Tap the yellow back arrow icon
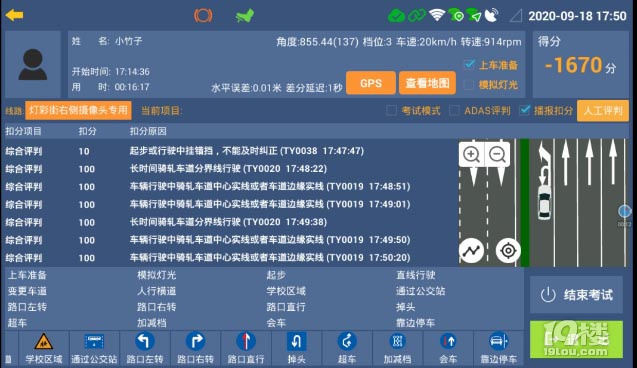Screen dimensions: 637x368 point(15,15)
